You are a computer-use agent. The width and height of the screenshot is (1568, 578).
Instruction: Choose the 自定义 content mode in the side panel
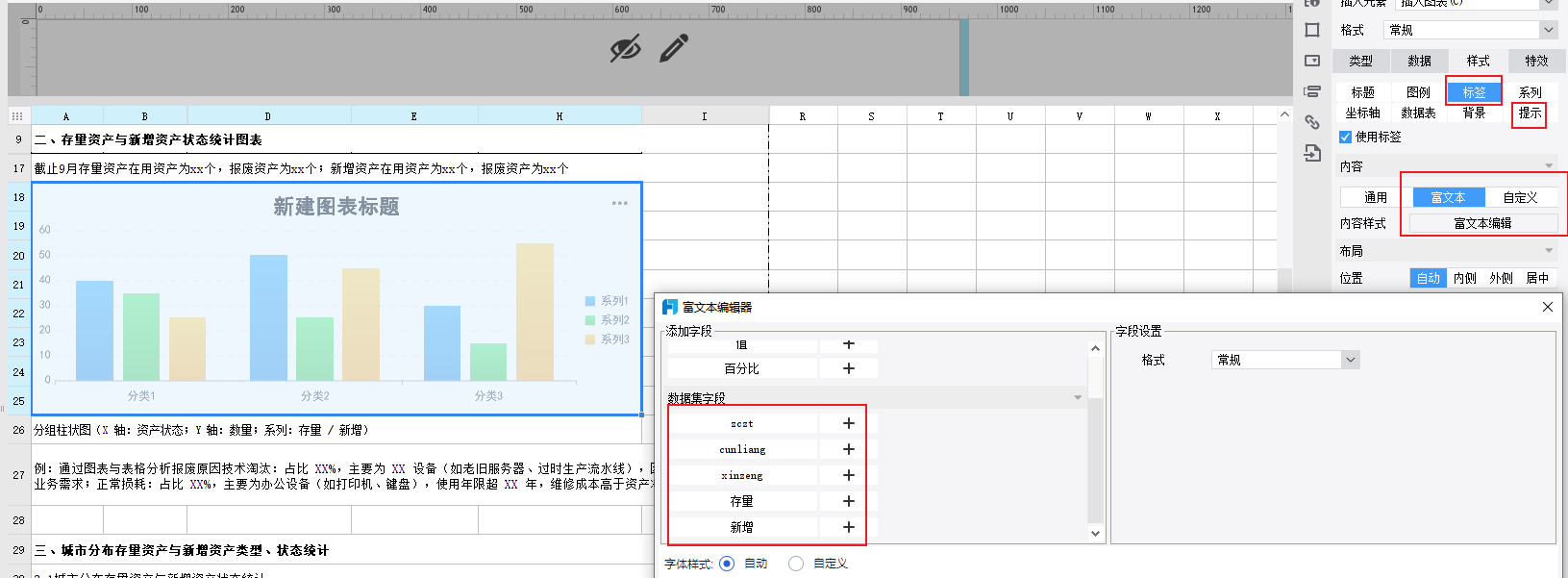pos(1521,197)
